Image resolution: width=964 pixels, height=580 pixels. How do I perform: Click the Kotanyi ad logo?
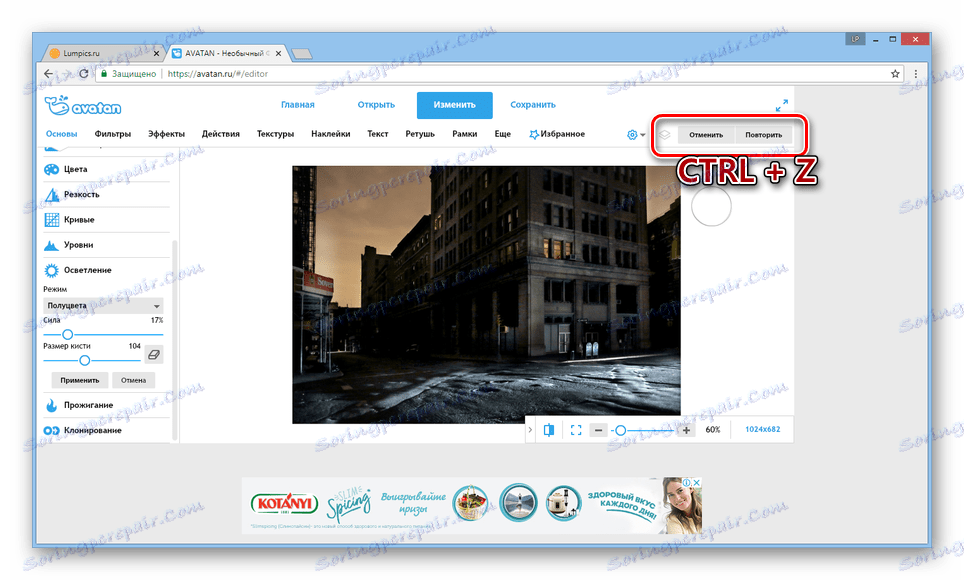(x=284, y=504)
